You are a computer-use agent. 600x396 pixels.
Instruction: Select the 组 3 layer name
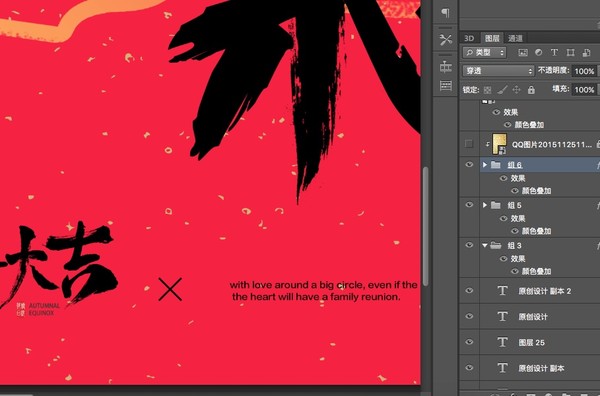tap(515, 246)
